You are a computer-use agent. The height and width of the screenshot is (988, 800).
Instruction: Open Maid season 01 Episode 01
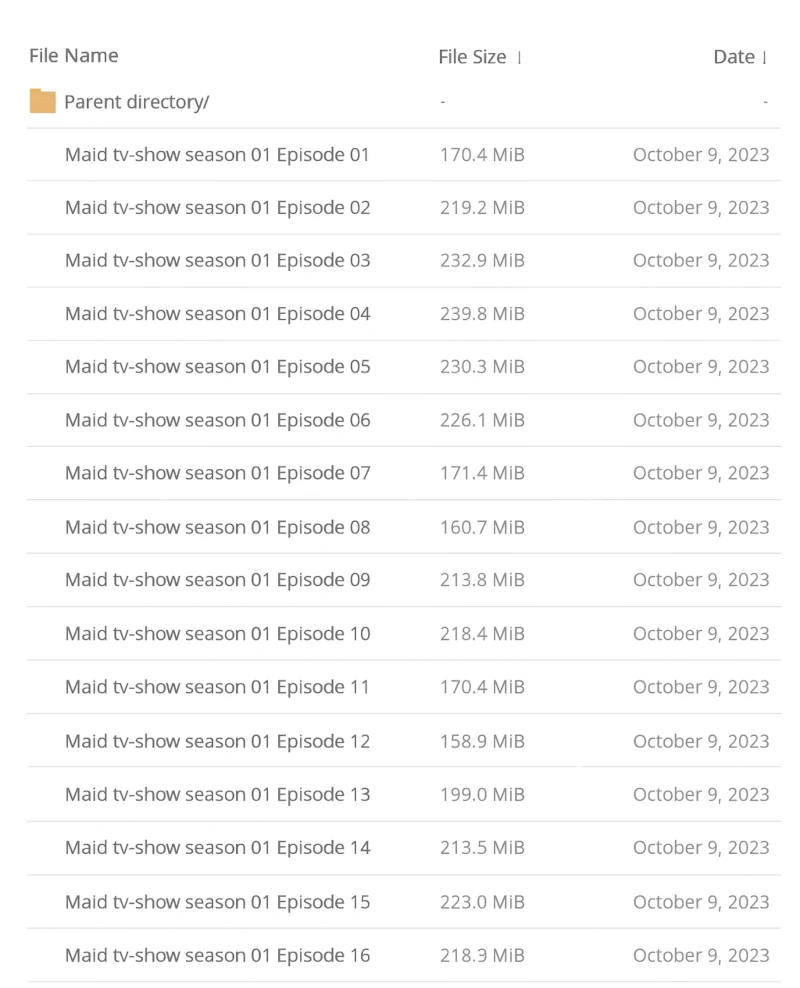pyautogui.click(x=217, y=155)
